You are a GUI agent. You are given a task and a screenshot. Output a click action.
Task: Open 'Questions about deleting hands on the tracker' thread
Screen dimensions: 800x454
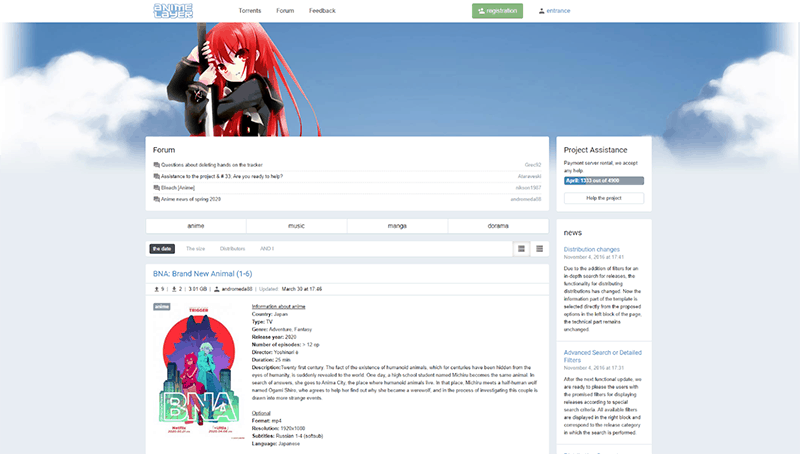tap(212, 165)
